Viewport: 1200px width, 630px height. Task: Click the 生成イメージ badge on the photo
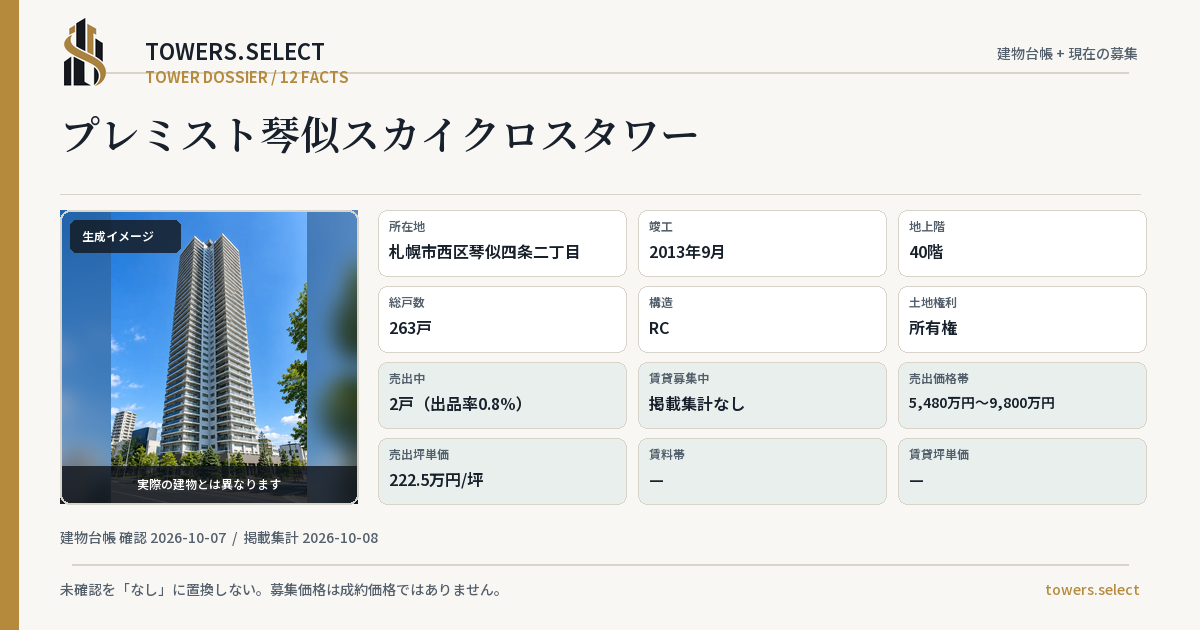125,237
